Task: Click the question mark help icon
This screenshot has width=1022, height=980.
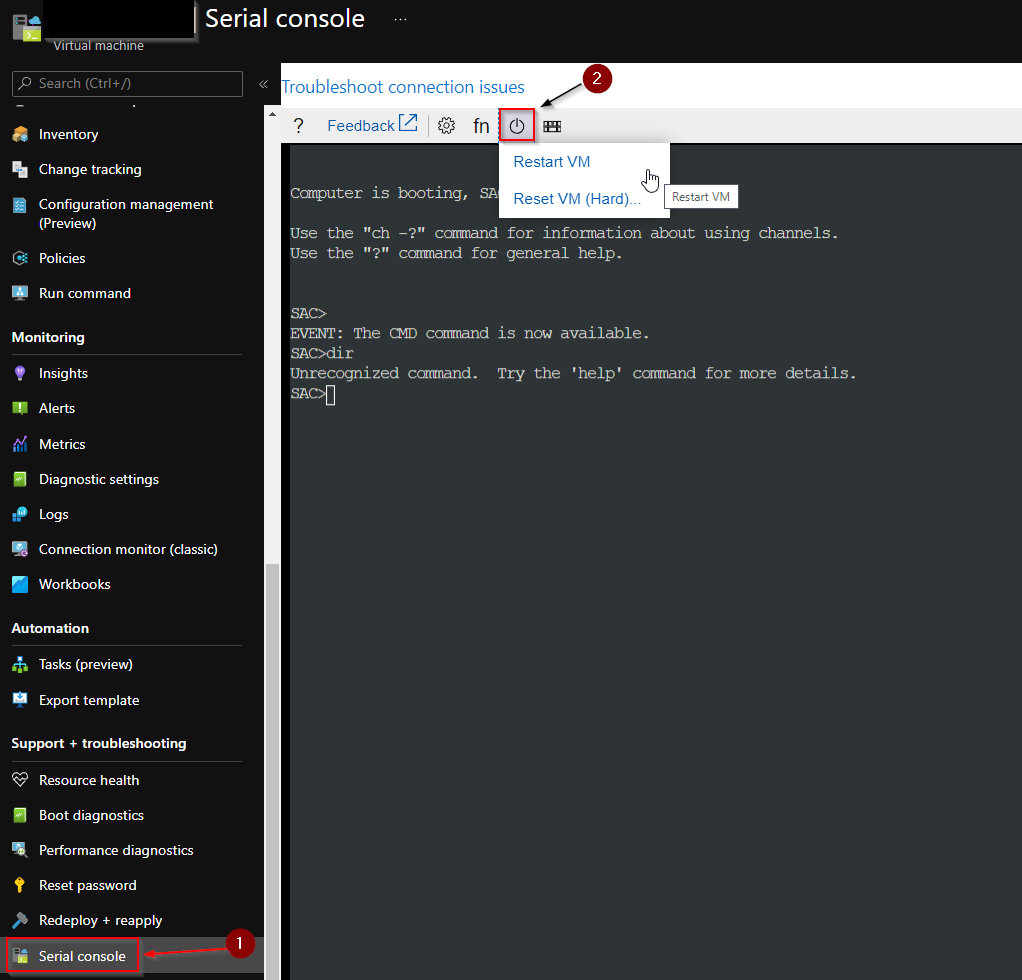Action: (x=299, y=126)
